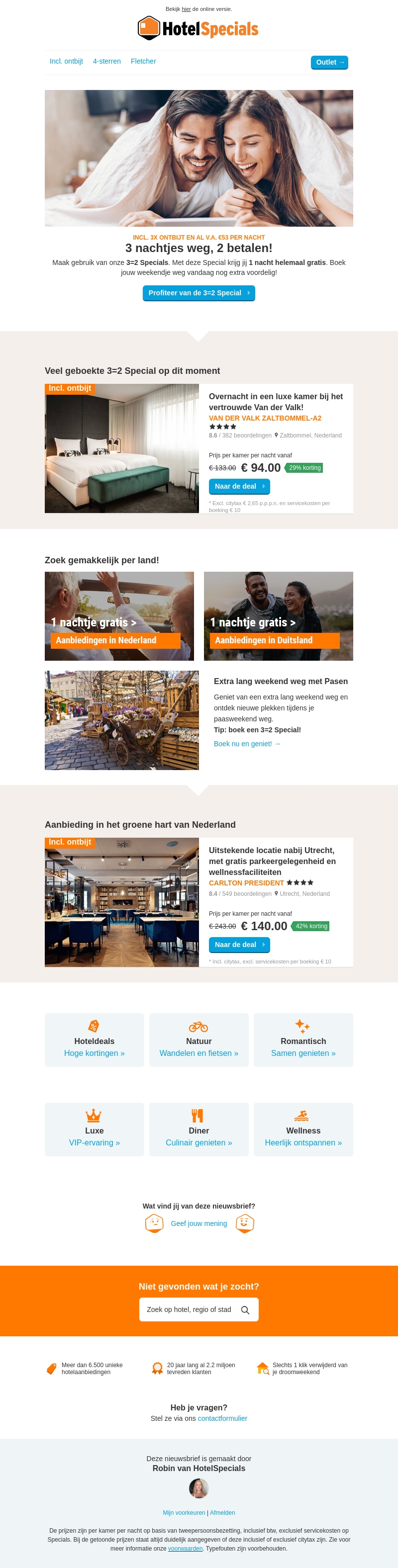Click the Outlet button

[x=330, y=62]
